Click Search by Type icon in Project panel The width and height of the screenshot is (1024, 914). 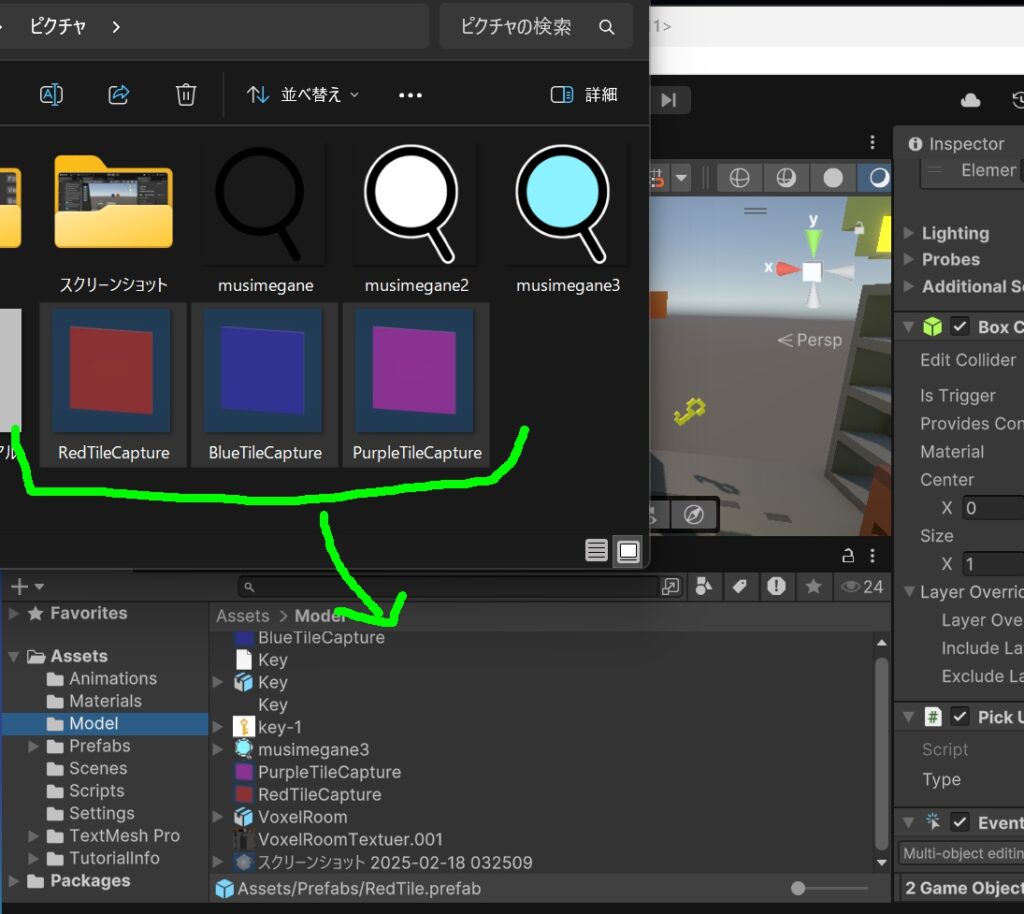(703, 586)
